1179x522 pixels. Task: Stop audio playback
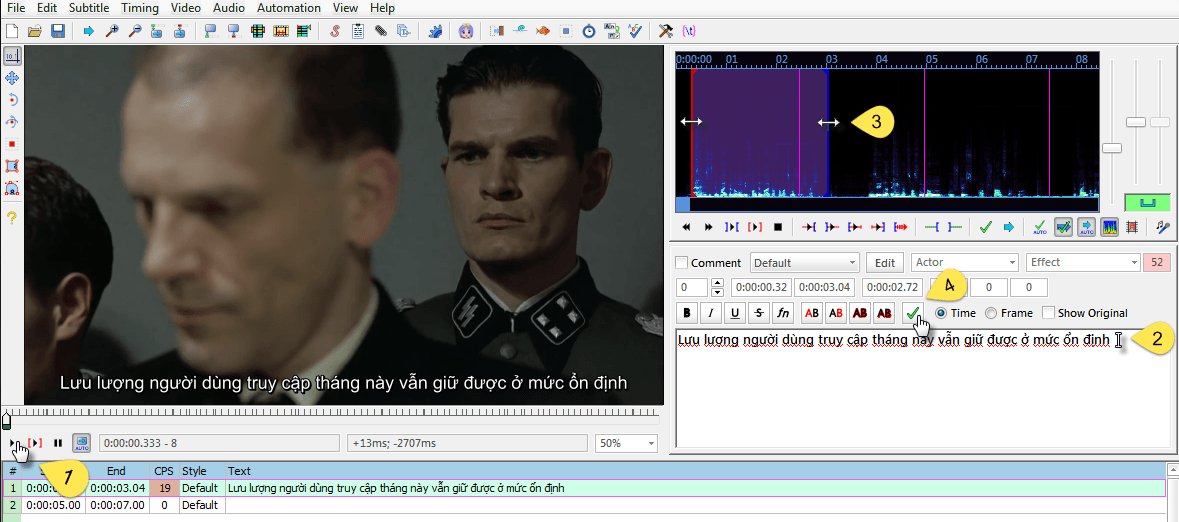(778, 226)
